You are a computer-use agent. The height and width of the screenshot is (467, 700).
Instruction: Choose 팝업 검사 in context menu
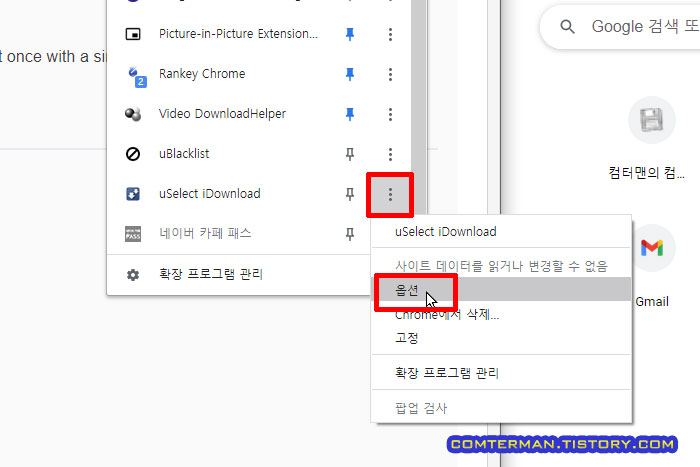(501, 408)
